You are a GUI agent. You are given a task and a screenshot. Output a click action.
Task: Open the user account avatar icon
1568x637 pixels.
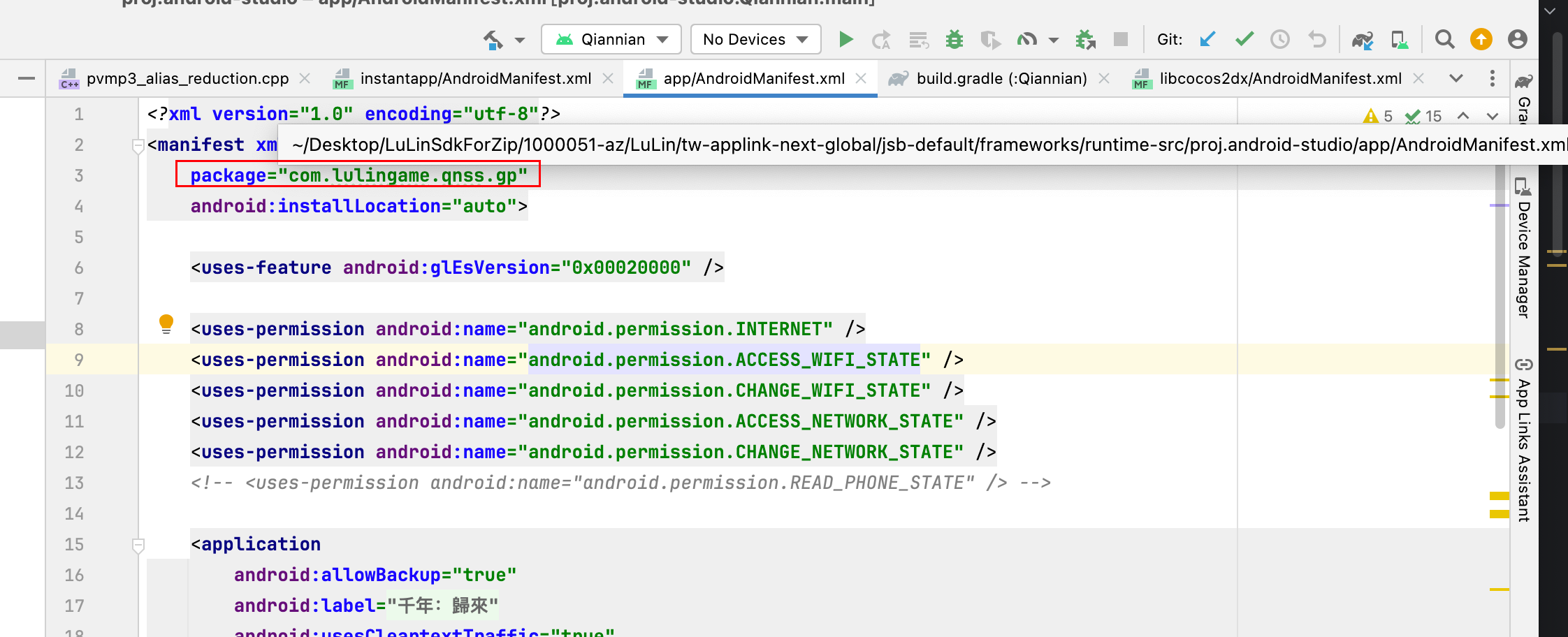[x=1517, y=39]
